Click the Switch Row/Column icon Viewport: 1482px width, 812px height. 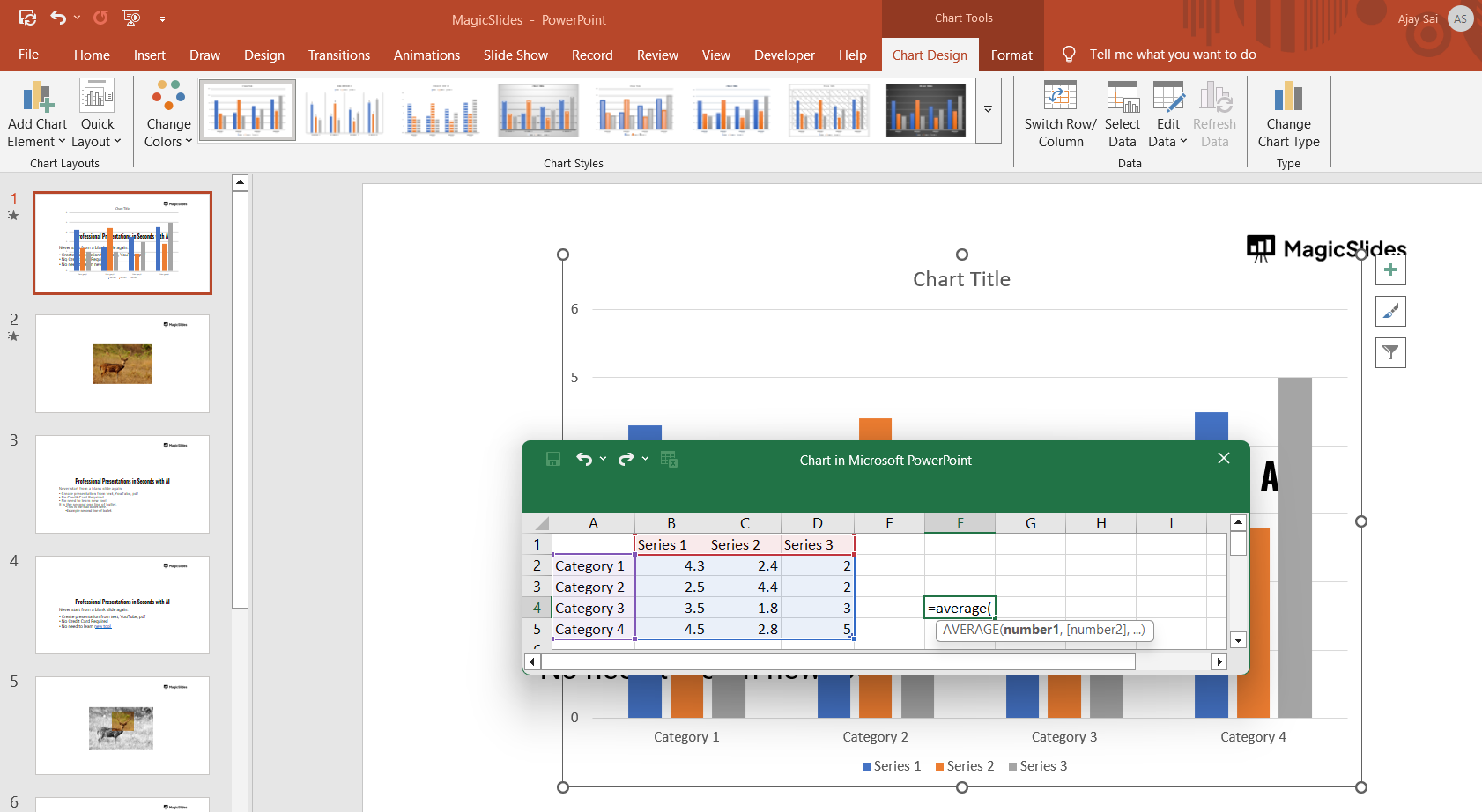1060,98
